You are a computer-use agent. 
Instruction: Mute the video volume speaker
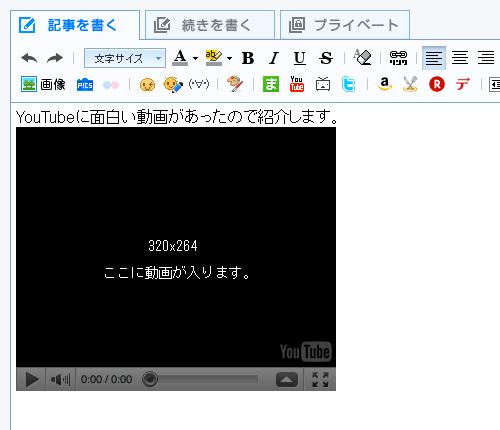pos(60,379)
